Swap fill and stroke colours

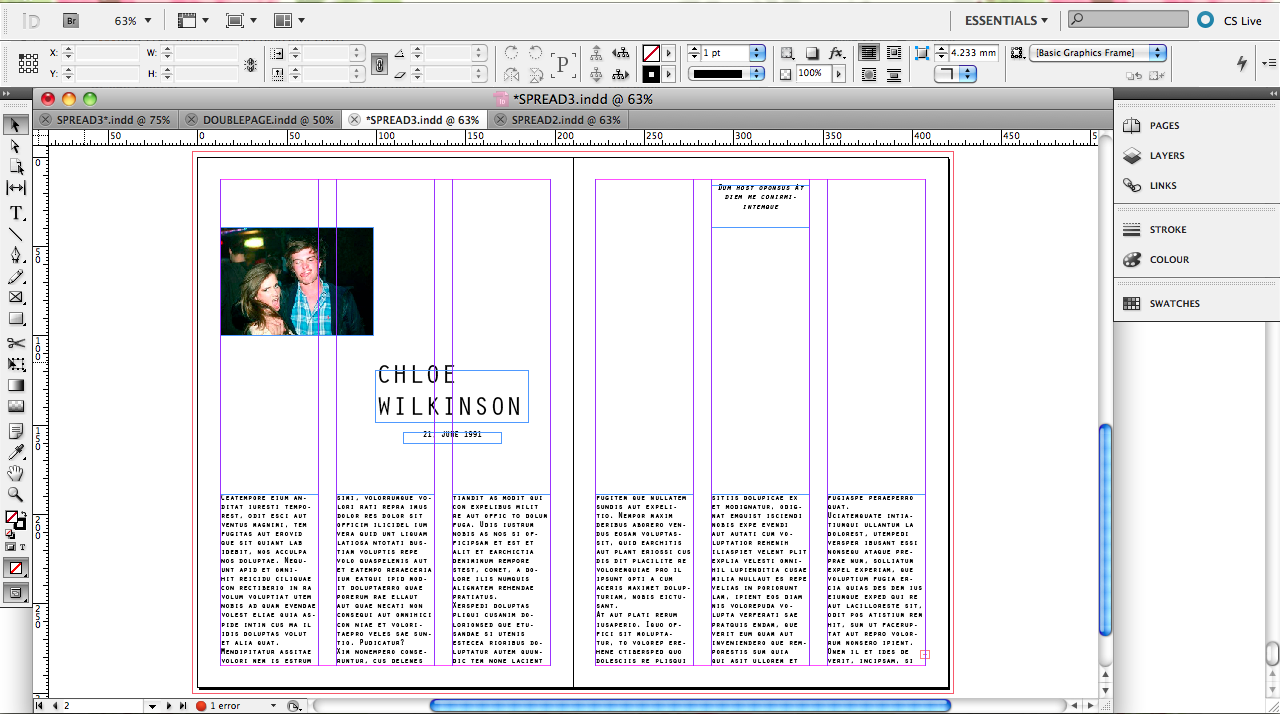(x=24, y=513)
